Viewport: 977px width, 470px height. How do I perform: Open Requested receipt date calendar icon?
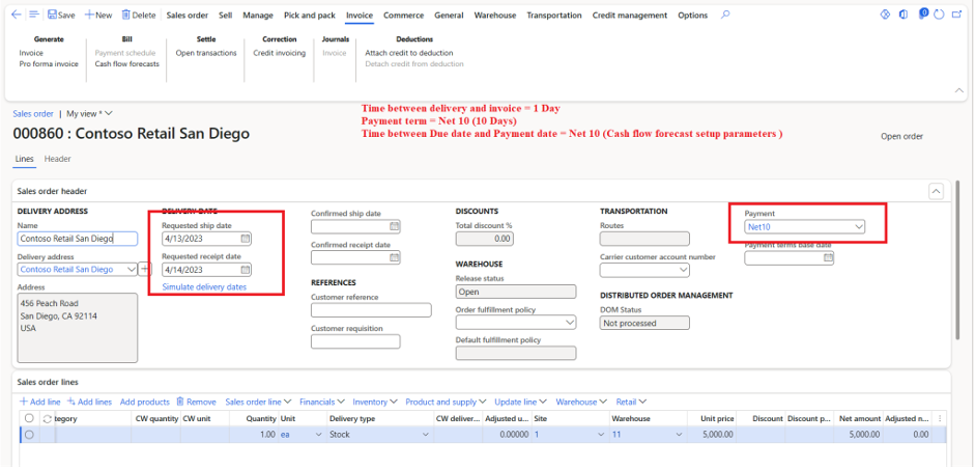(x=245, y=270)
